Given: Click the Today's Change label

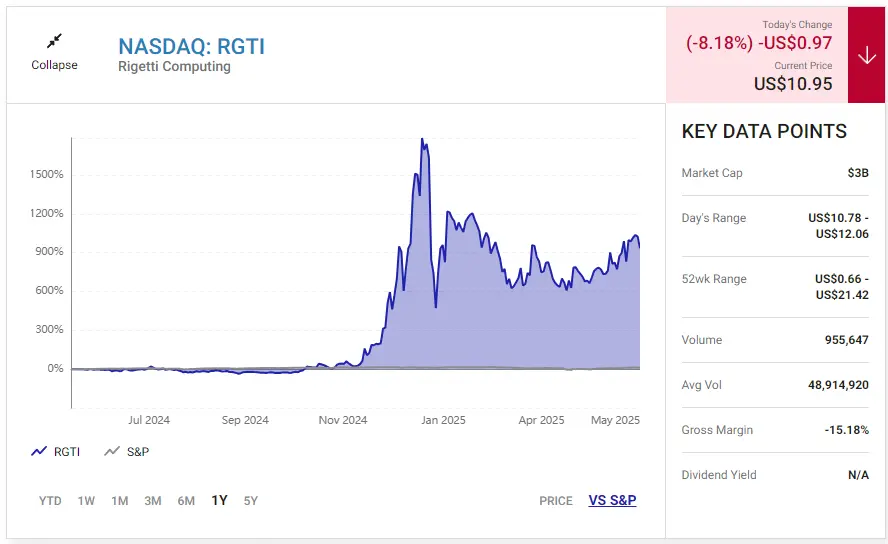Looking at the screenshot, I should coord(797,24).
